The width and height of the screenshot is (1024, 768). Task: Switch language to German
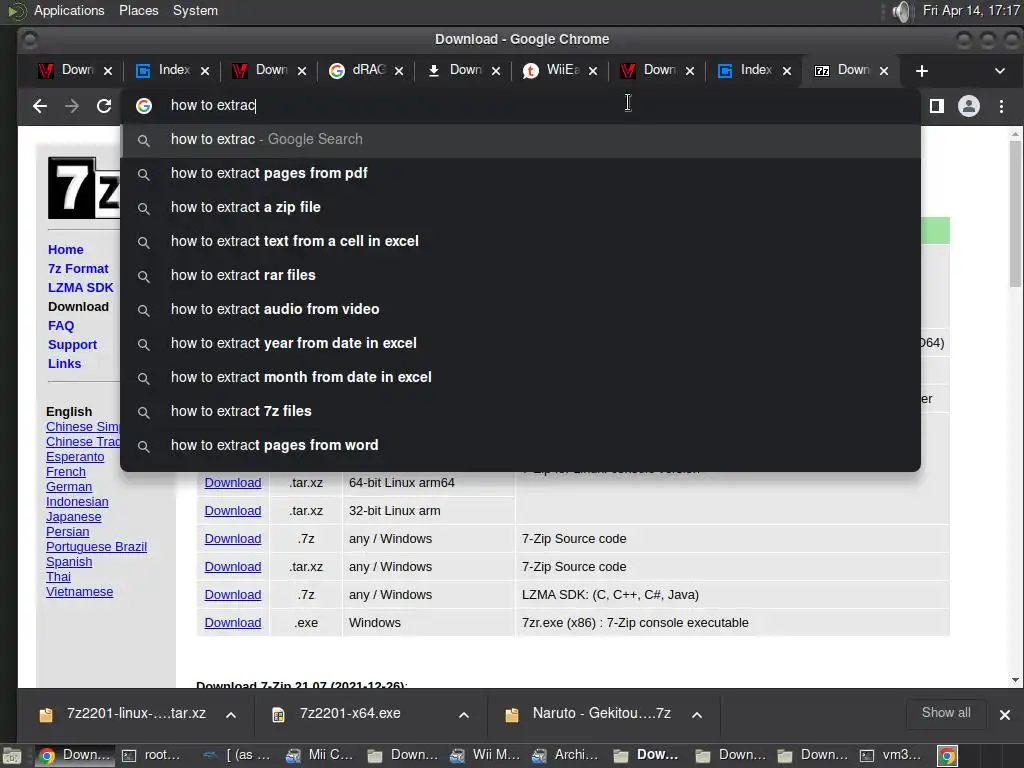point(69,487)
